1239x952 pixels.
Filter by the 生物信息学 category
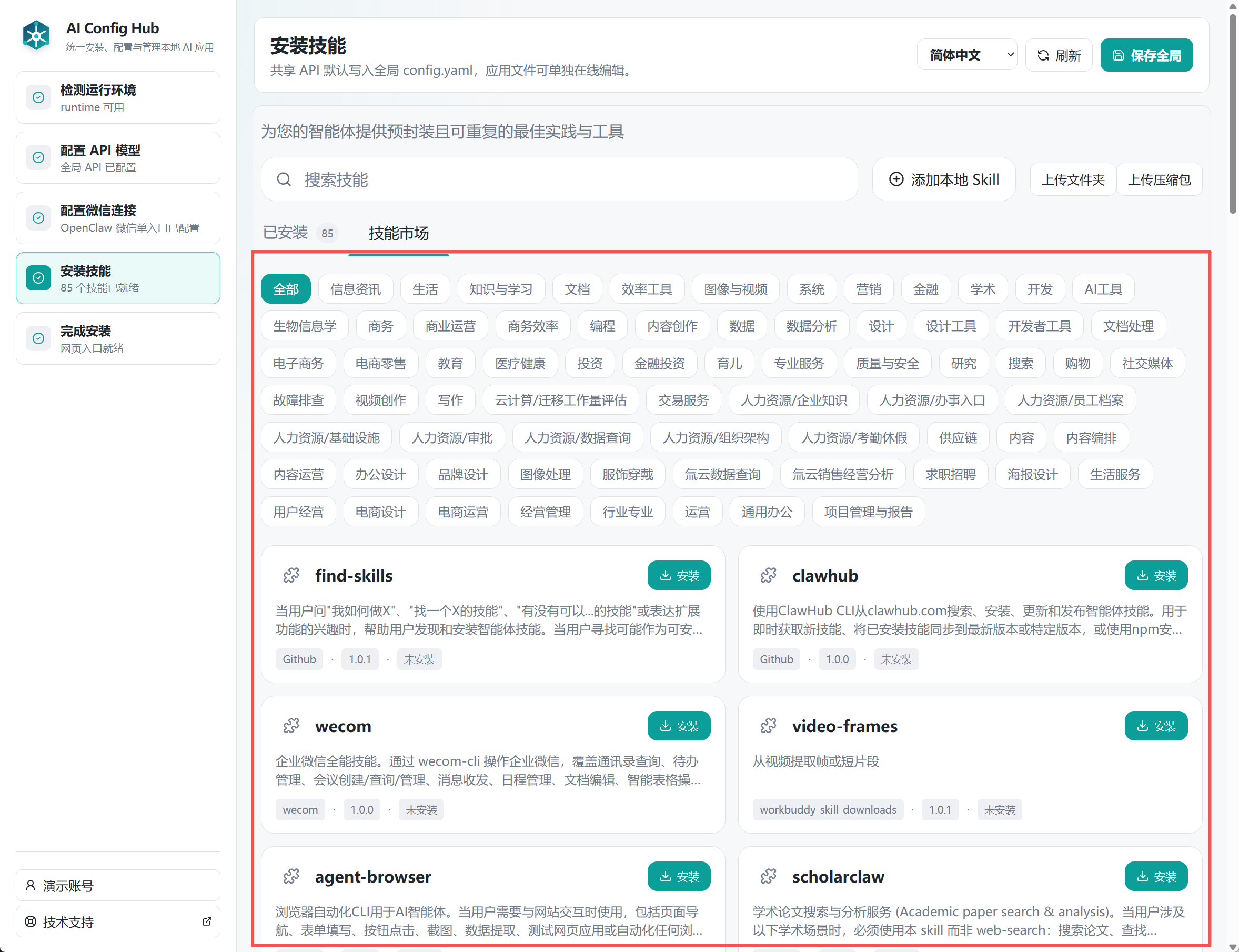pos(304,326)
